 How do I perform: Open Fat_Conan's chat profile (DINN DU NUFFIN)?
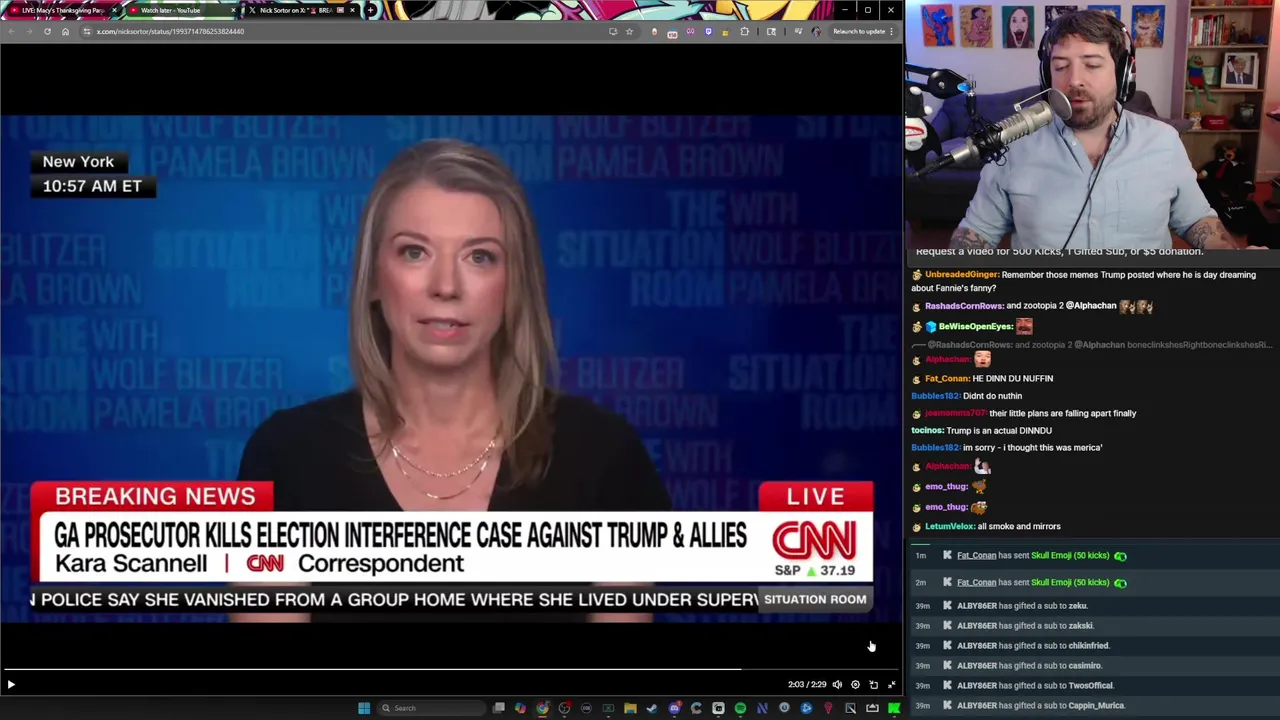(947, 379)
